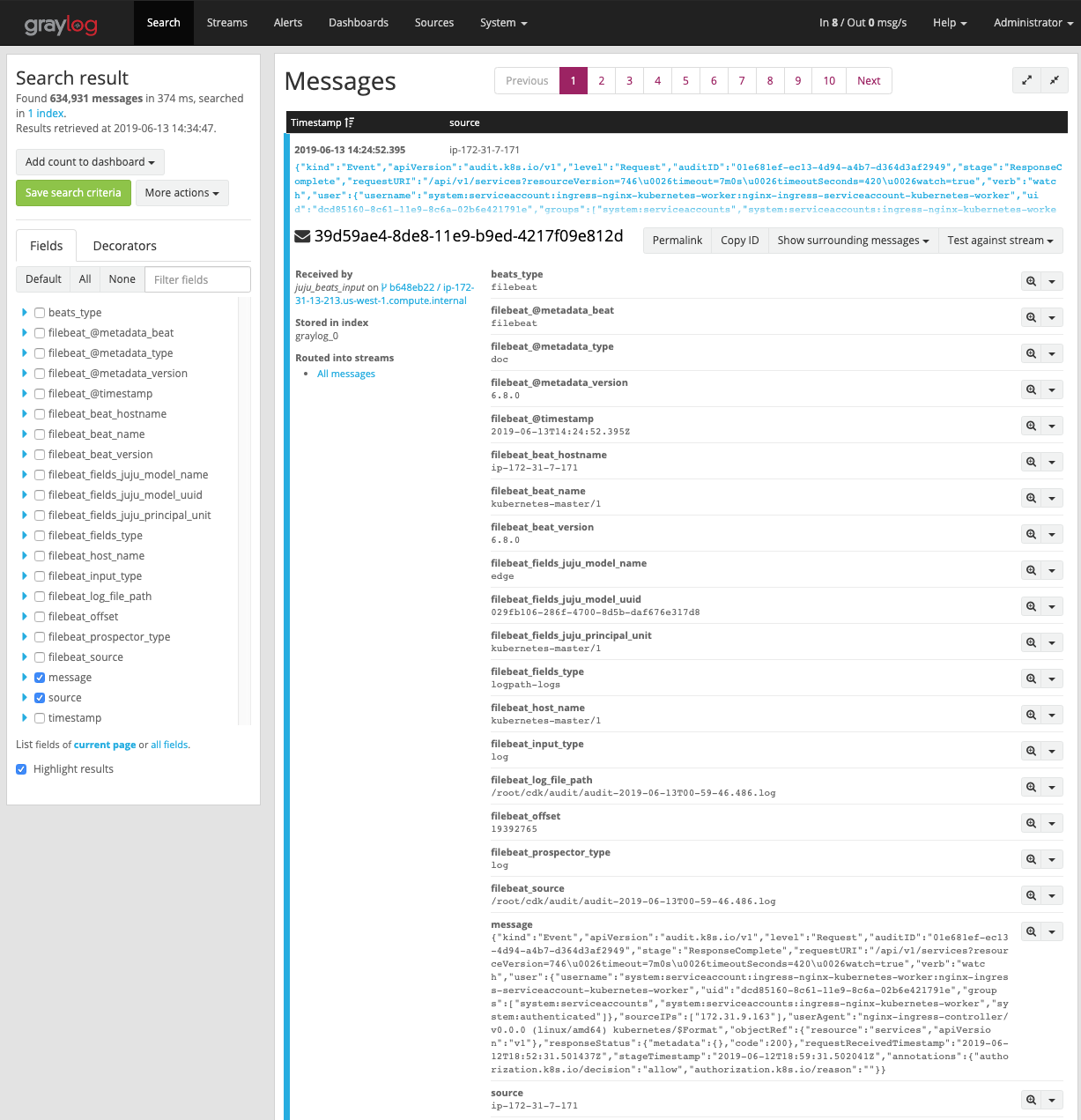1081x1120 pixels.
Task: Click magnifier icon for filebeat_fields_juju_model_name
Action: (x=1031, y=570)
